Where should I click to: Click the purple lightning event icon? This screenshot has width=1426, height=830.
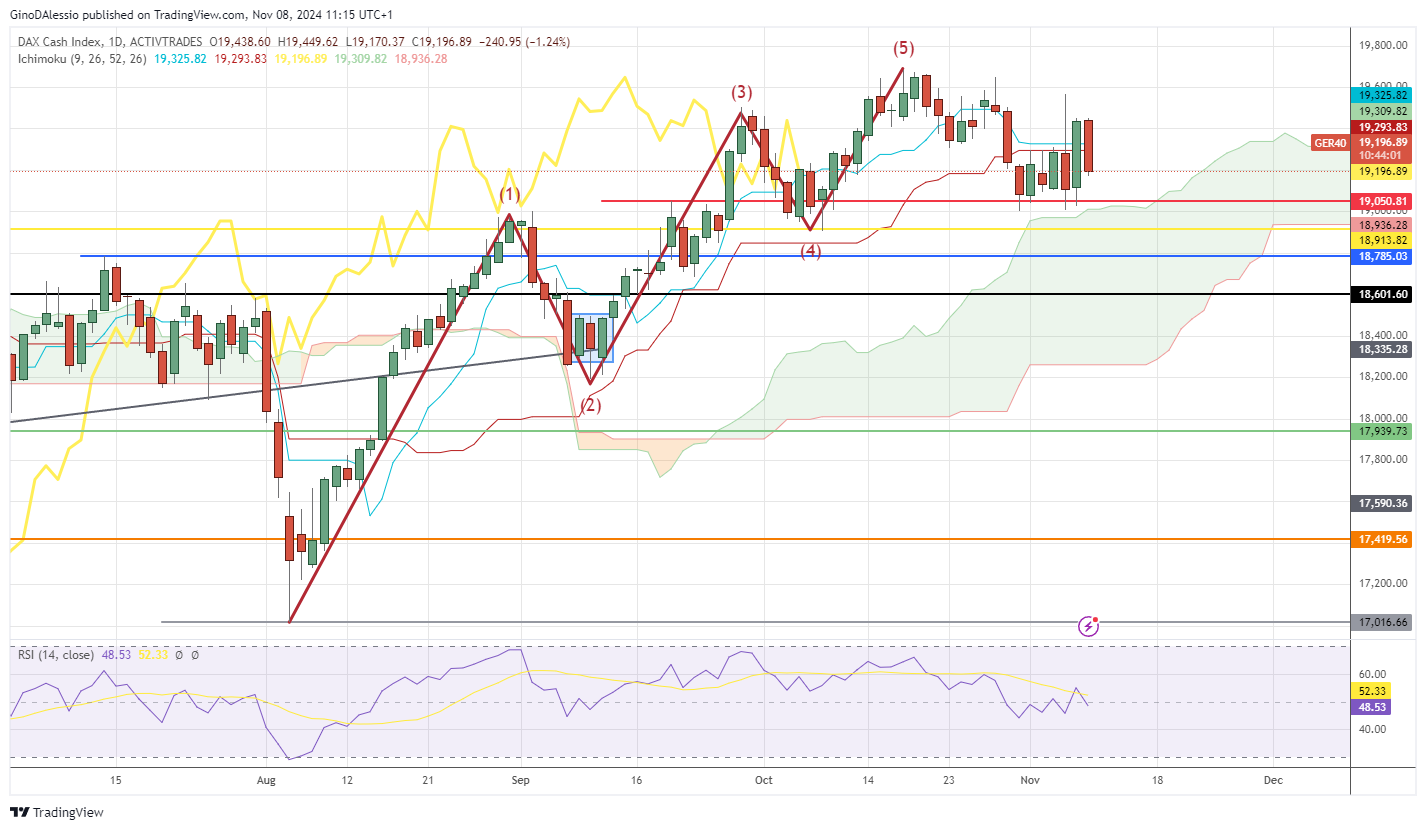tap(1089, 626)
